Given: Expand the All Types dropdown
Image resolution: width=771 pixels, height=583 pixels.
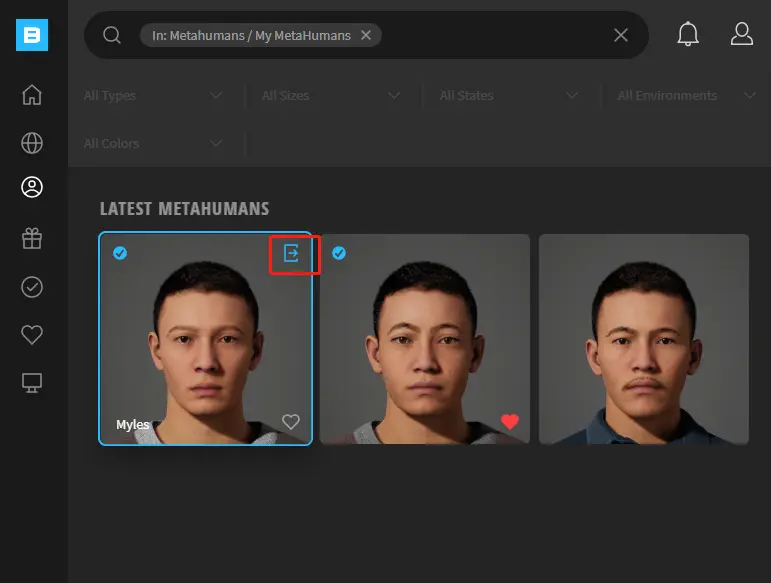Looking at the screenshot, I should coord(153,95).
